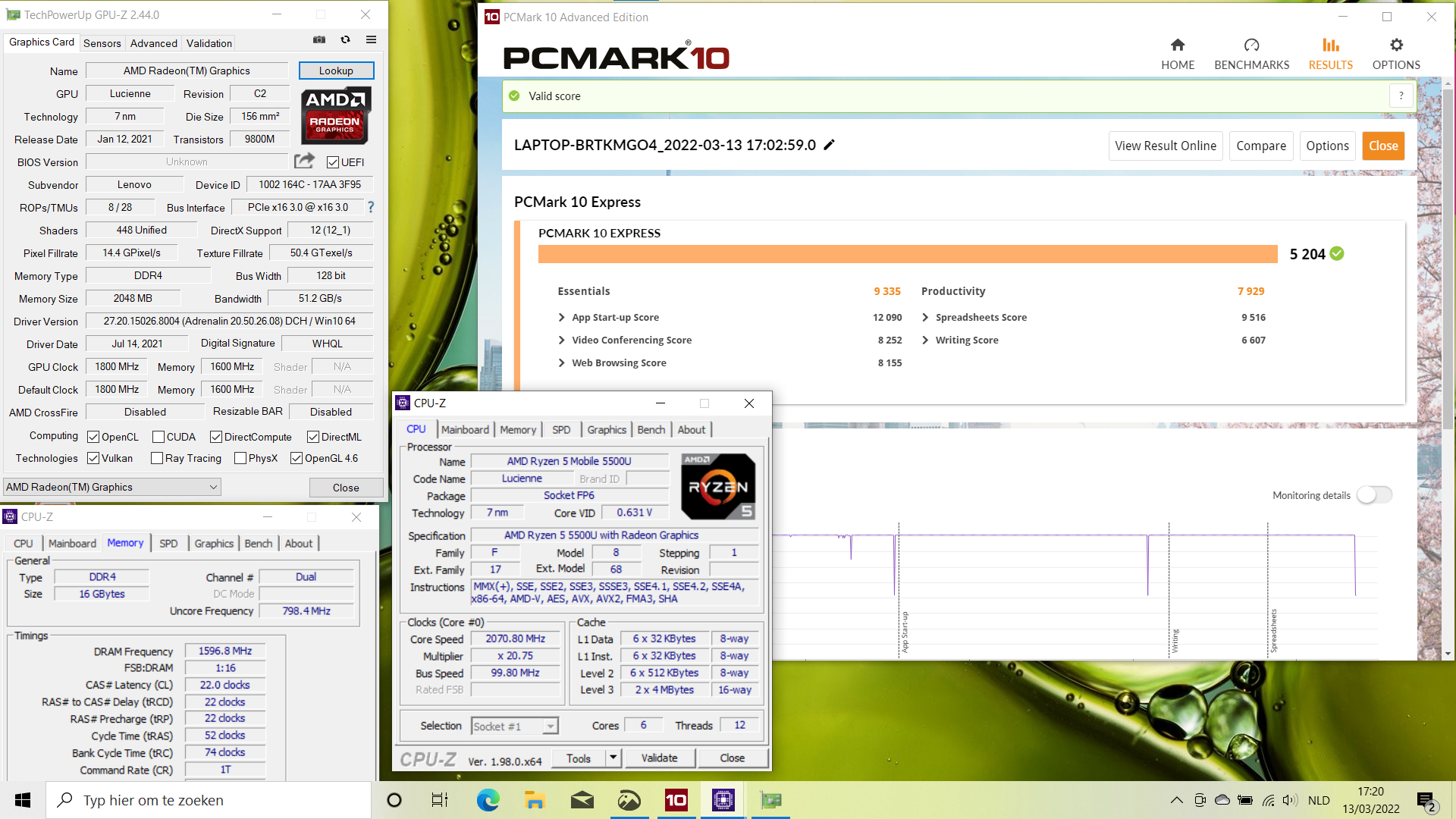Switch to GPU-Z Validation tab
This screenshot has width=1456, height=819.
pos(209,43)
